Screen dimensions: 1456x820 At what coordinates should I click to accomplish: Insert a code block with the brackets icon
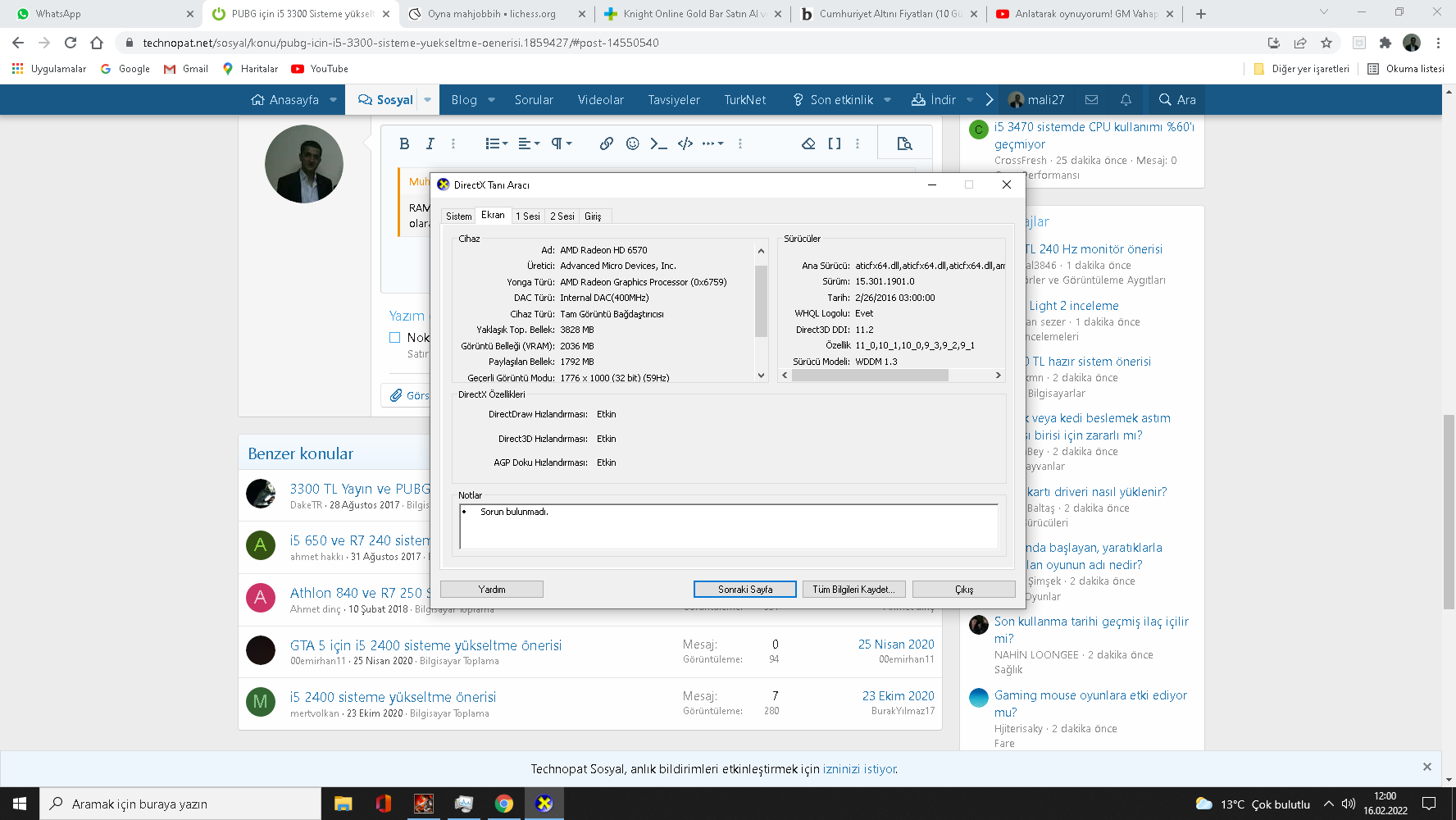coord(685,143)
